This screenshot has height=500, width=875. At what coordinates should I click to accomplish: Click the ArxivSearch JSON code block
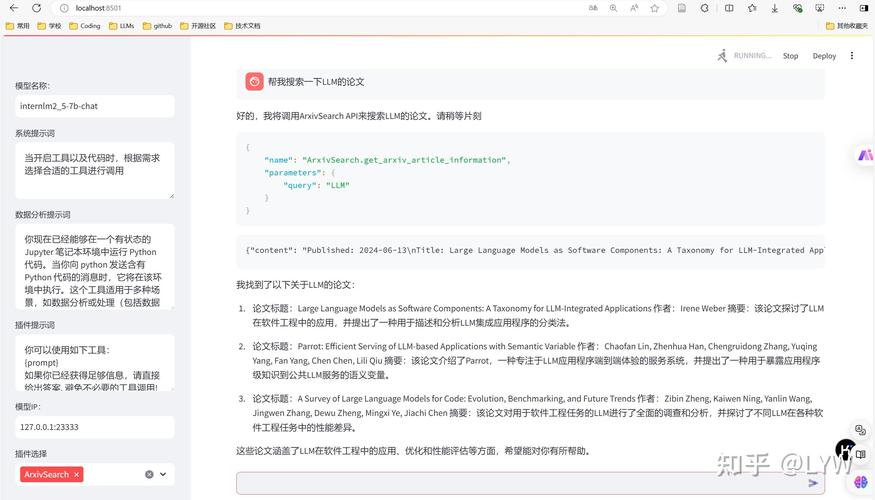click(530, 179)
